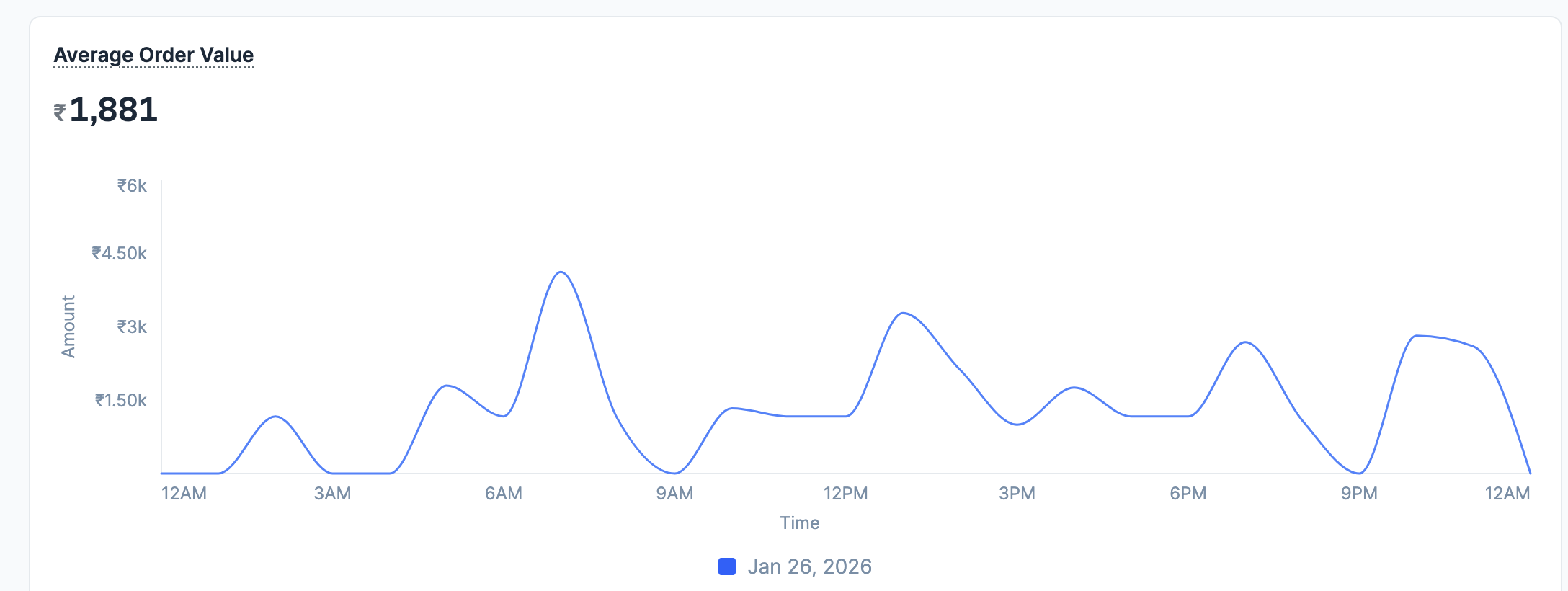The height and width of the screenshot is (591, 1568).
Task: Click the 9PM tick label
Action: (1359, 494)
